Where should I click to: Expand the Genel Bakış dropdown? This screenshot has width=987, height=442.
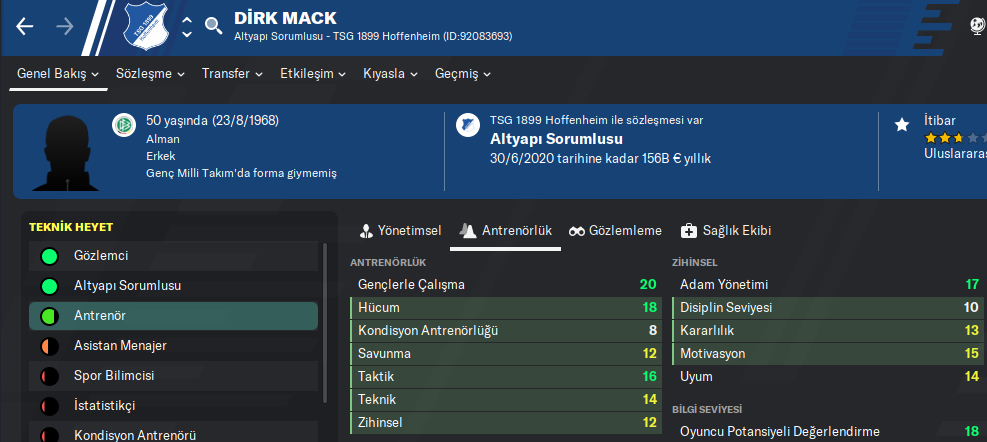[x=58, y=74]
